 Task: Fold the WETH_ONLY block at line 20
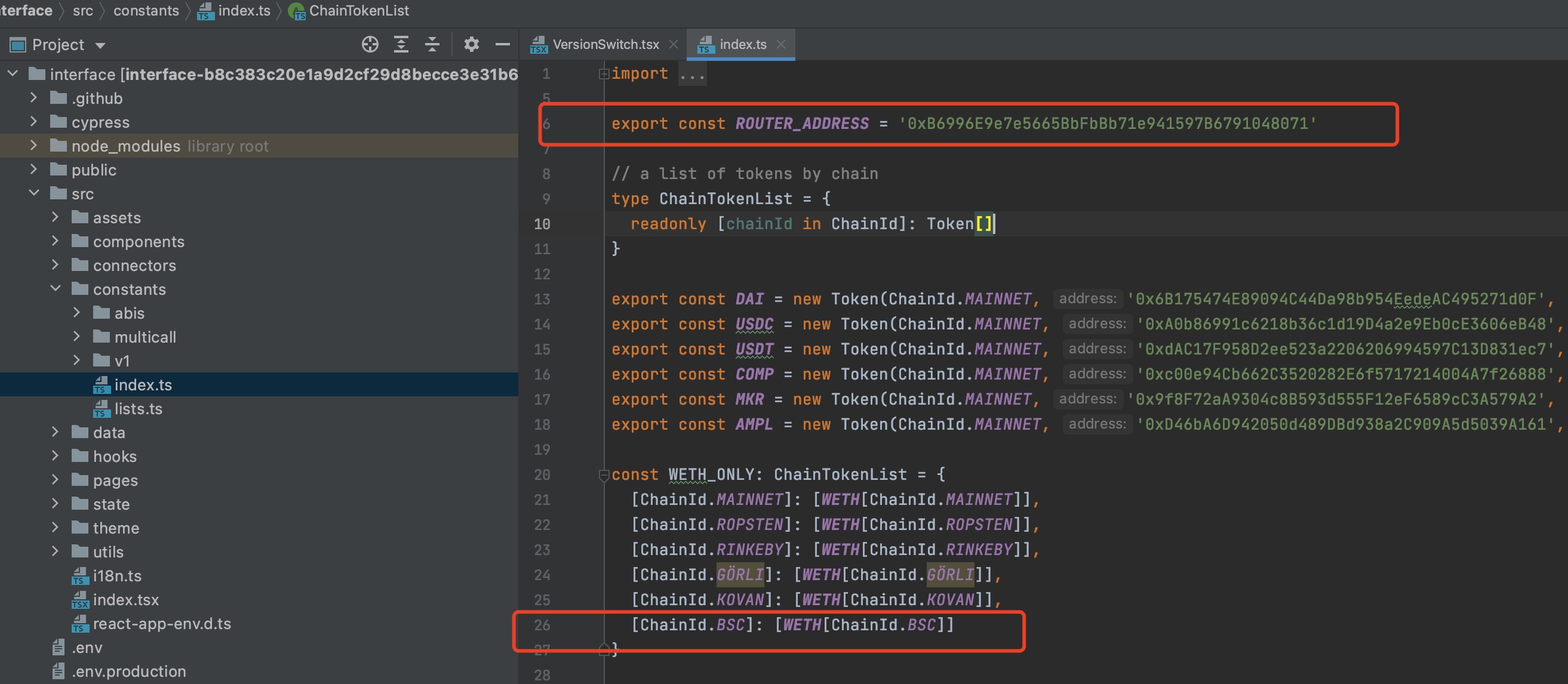tap(603, 475)
